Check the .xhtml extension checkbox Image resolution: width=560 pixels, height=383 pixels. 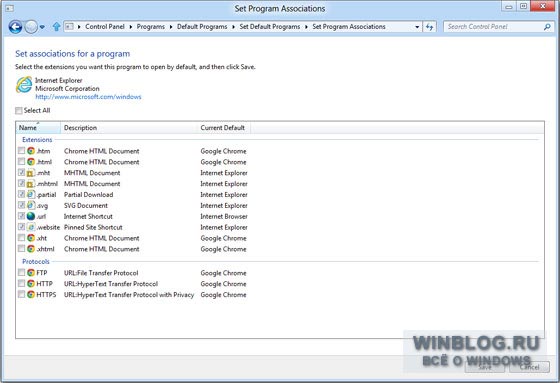pos(21,249)
